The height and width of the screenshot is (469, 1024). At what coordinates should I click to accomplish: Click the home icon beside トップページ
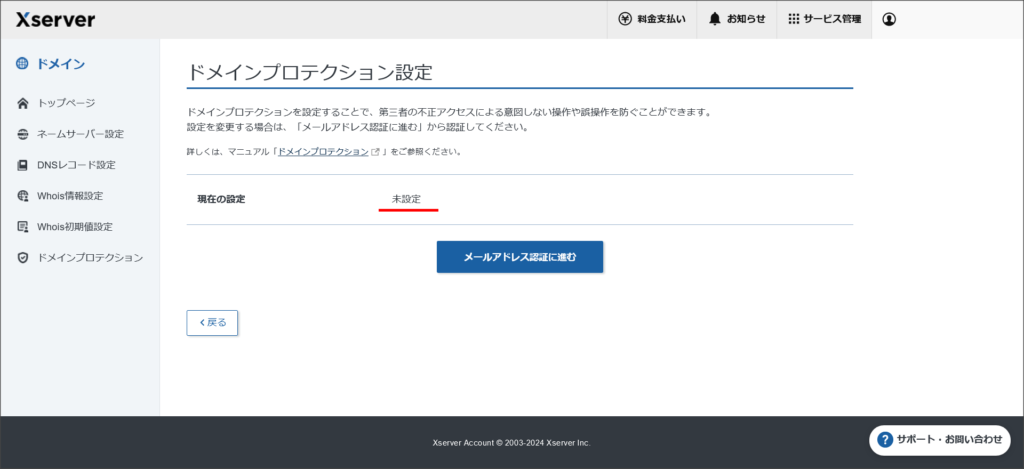(x=23, y=103)
